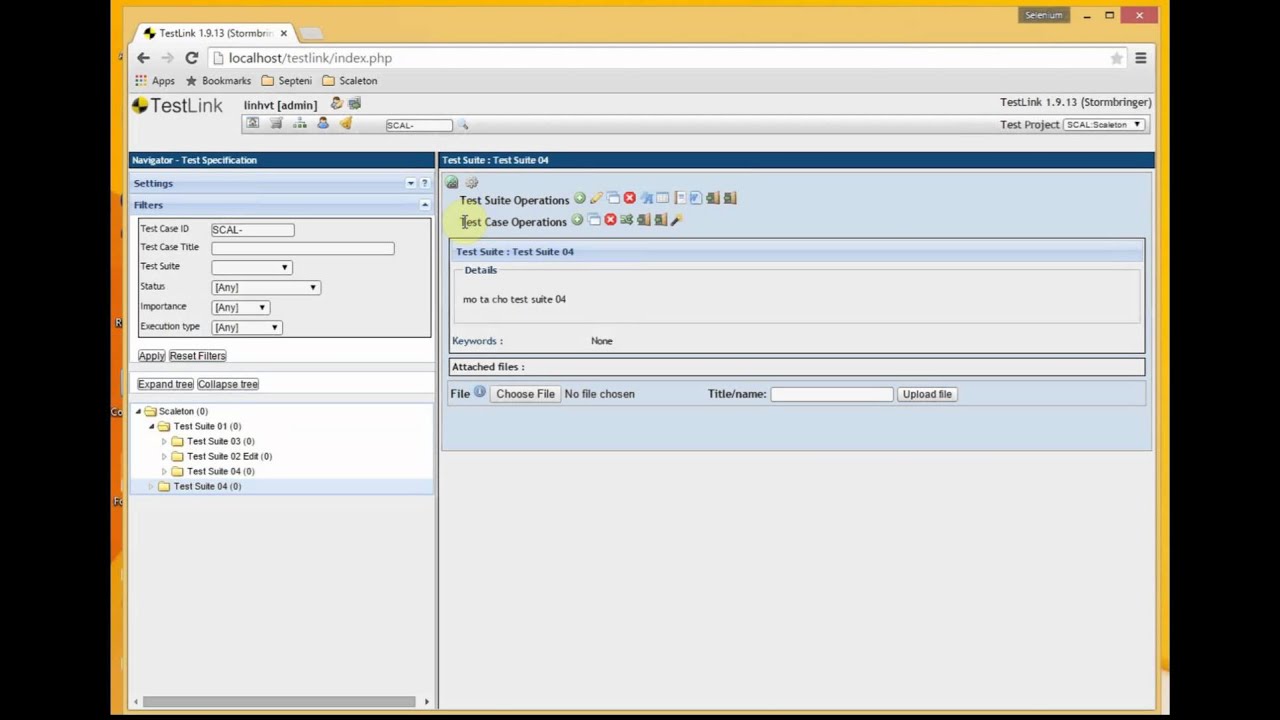Image resolution: width=1280 pixels, height=720 pixels.
Task: Click the shuffle arrows icon in Test Case Operations
Action: point(627,220)
